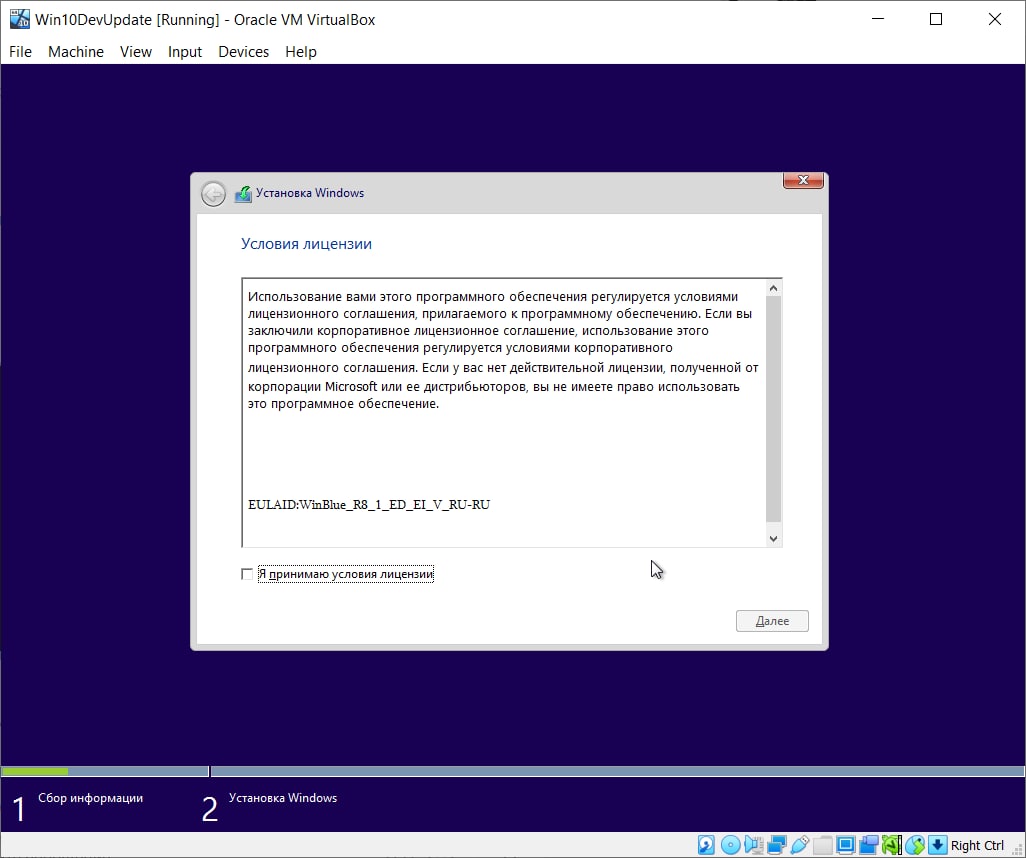This screenshot has width=1026, height=858.
Task: Click the VirtualBox window title bar icon
Action: point(20,19)
